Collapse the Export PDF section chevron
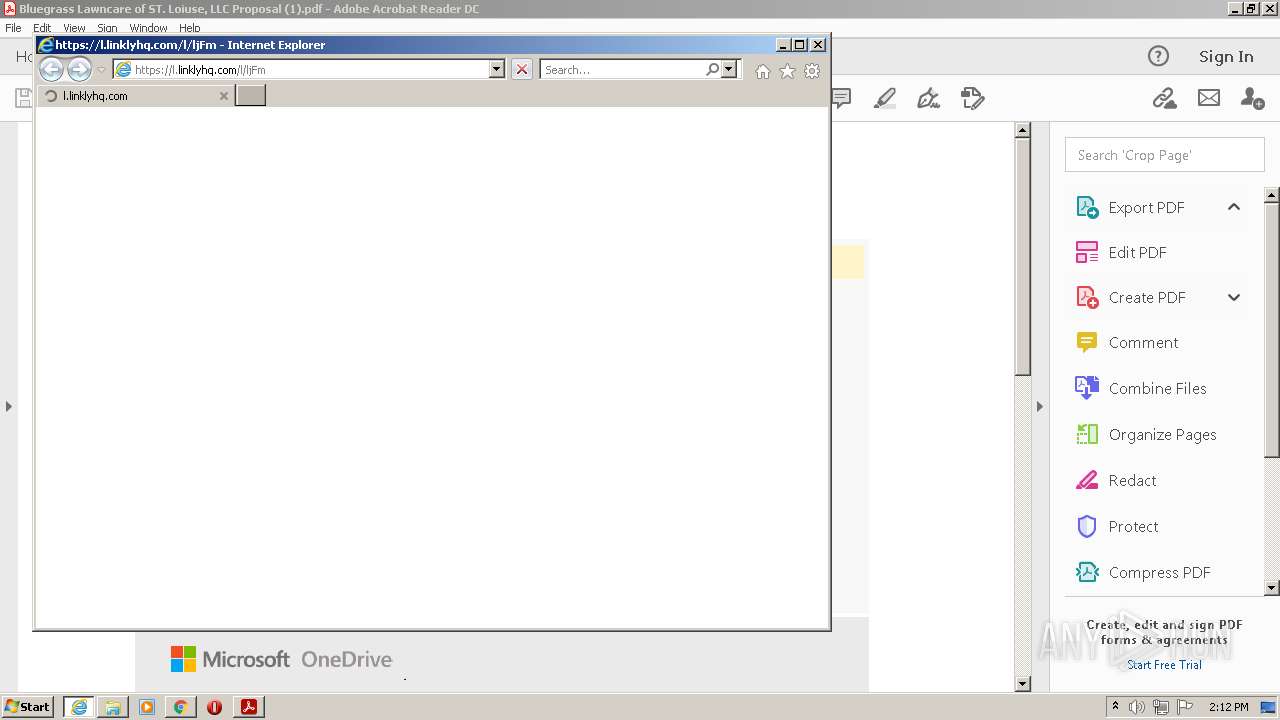The height and width of the screenshot is (720, 1280). coord(1234,207)
